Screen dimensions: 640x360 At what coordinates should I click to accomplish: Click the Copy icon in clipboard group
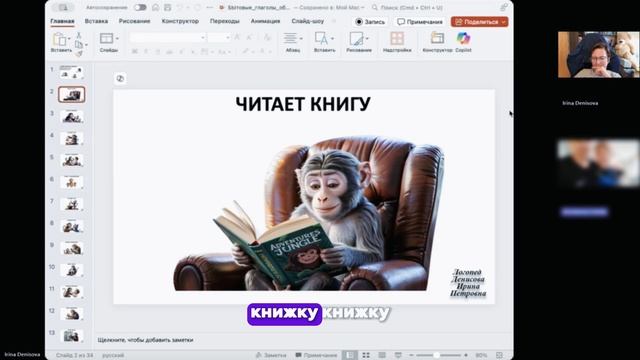coord(79,44)
